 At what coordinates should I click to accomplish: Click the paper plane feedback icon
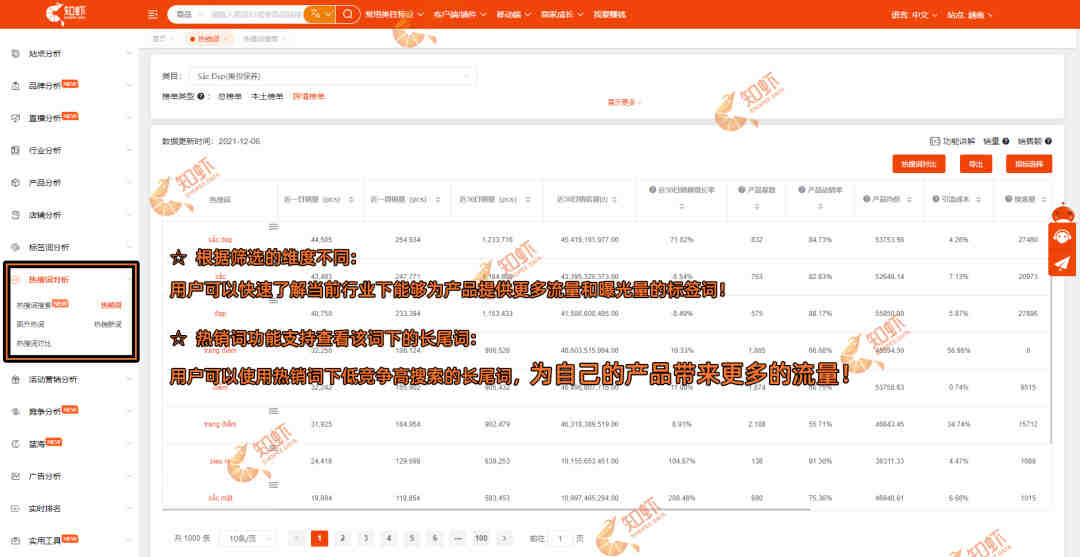point(1062,263)
